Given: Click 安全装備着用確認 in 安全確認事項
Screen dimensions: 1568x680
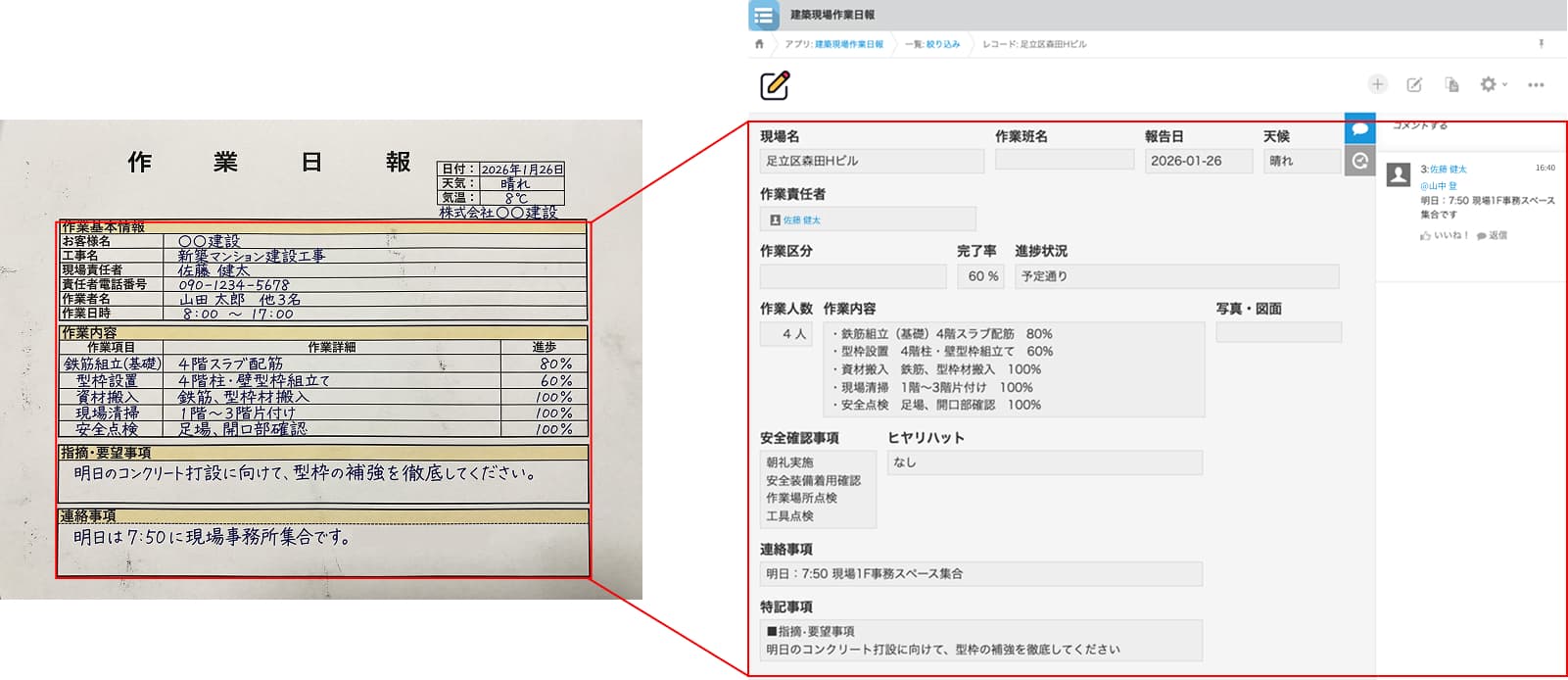Looking at the screenshot, I should point(813,480).
